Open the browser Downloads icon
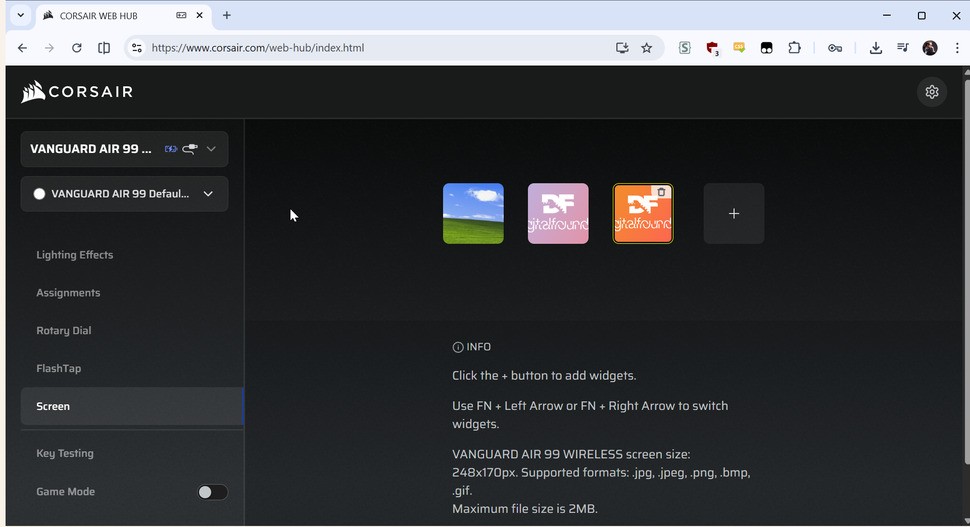 coord(875,48)
